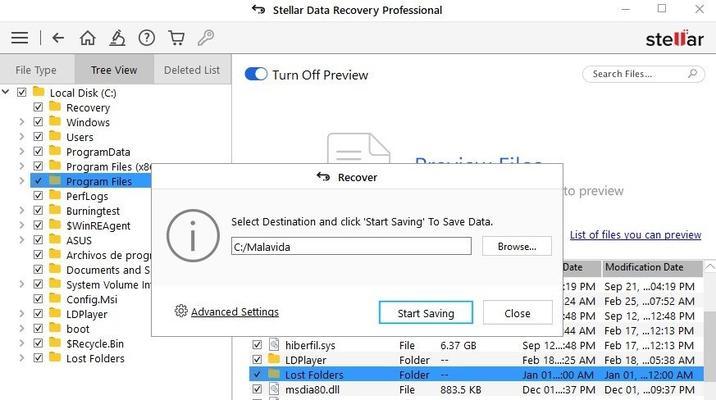
Task: Click the Start Saving button
Action: [x=426, y=313]
